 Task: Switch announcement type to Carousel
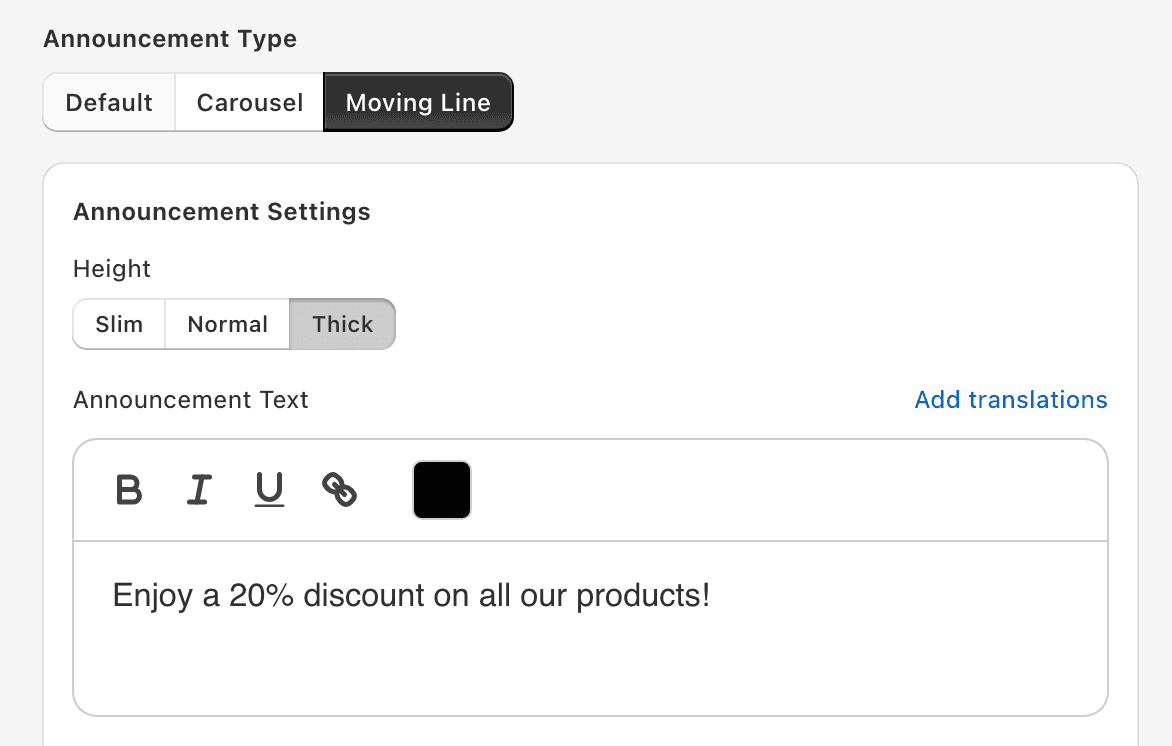[x=250, y=102]
